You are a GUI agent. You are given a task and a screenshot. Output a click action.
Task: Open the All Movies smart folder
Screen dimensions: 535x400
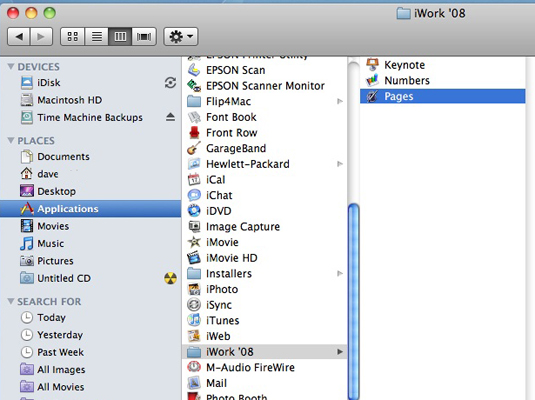[90, 387]
